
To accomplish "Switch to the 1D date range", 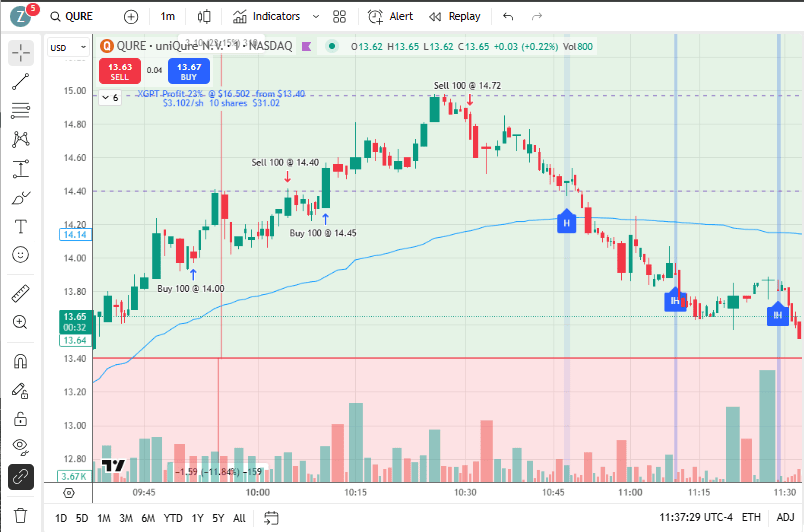I will point(61,518).
